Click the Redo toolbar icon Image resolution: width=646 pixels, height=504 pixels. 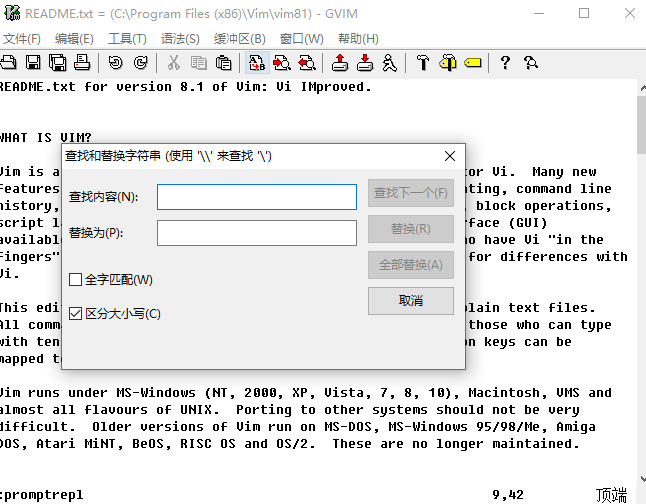[140, 62]
